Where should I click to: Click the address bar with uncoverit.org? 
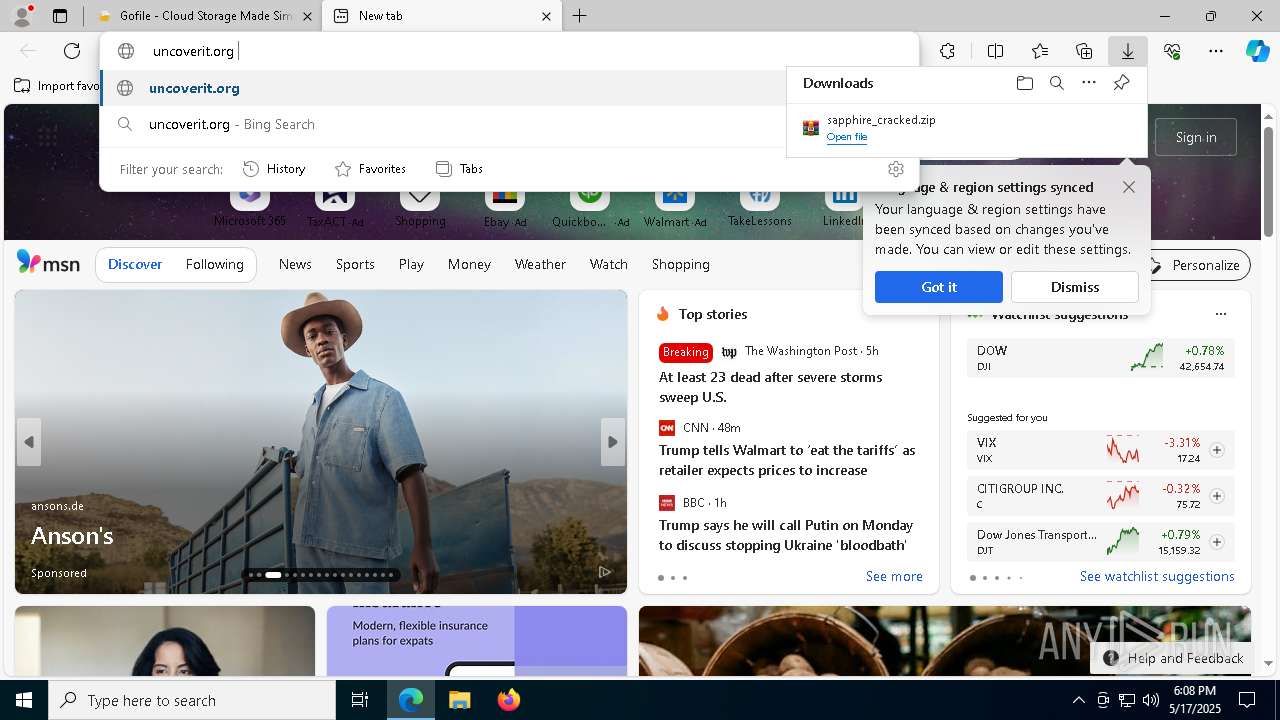510,51
